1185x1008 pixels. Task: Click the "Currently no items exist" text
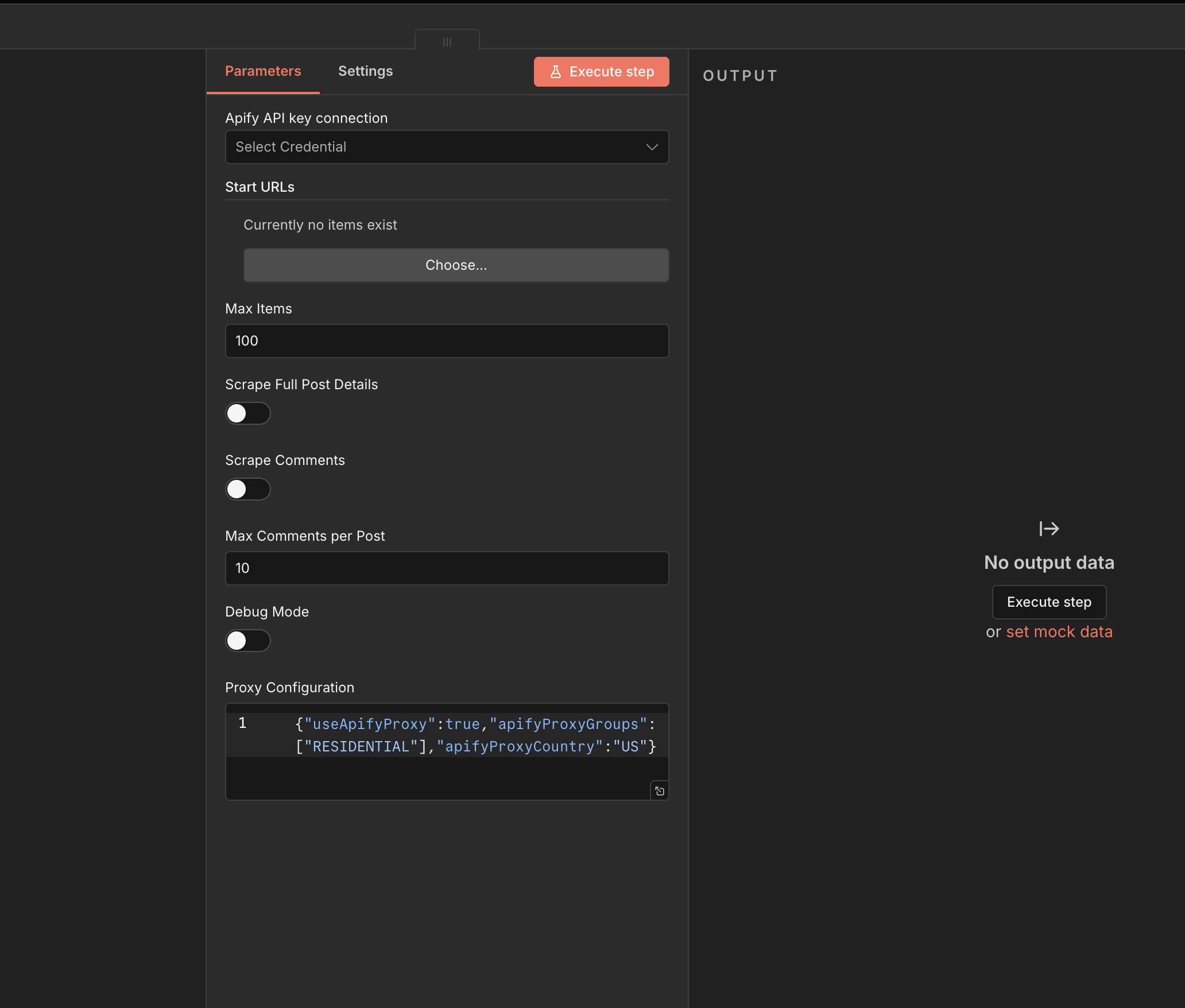pos(320,225)
